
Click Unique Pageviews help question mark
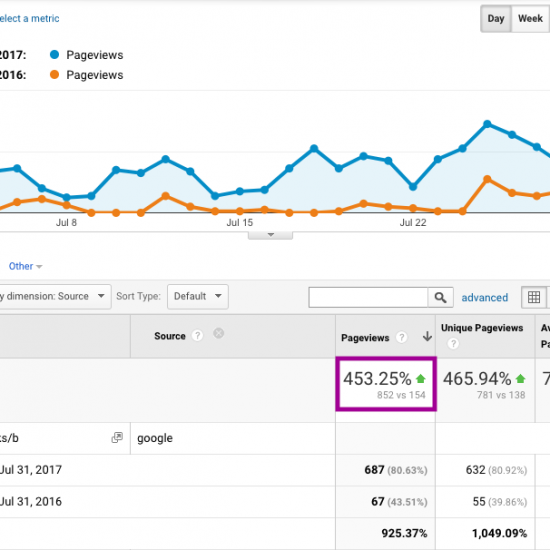453,343
